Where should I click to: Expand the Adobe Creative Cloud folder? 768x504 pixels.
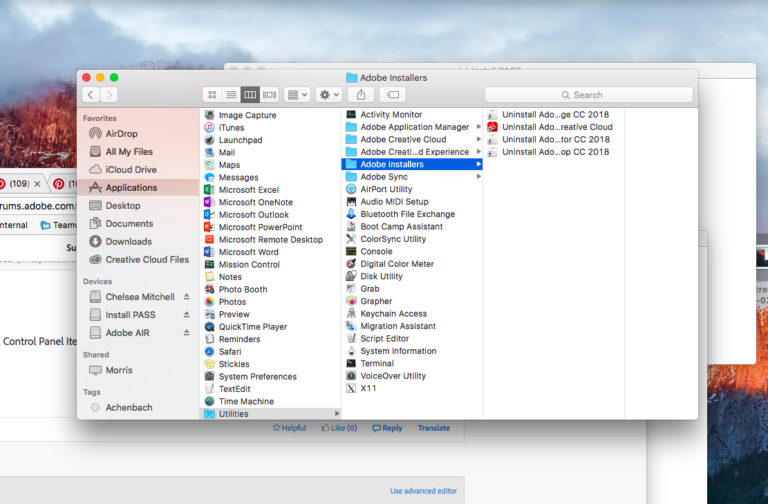pos(479,140)
